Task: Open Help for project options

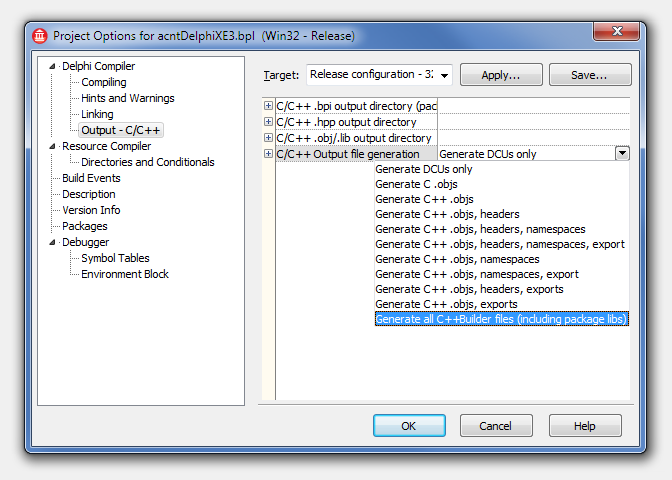Action: coord(585,426)
